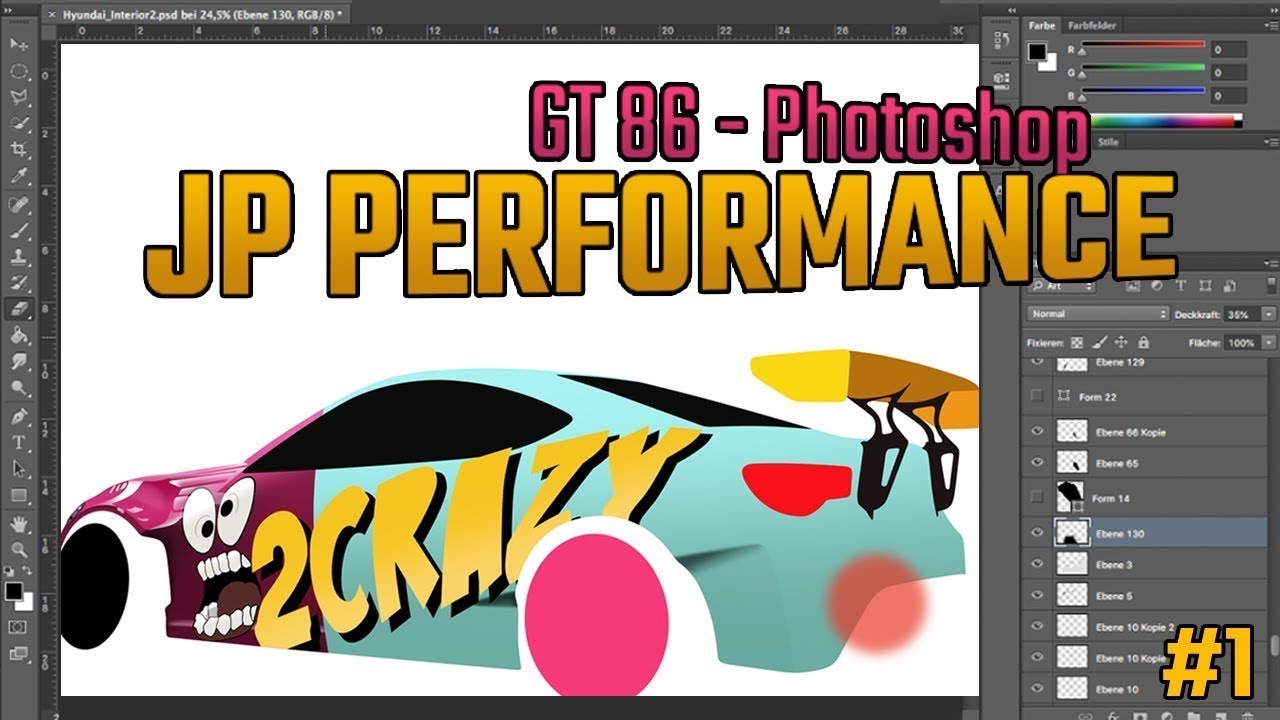This screenshot has width=1280, height=720.
Task: Switch to the Farbe tab
Action: (x=1042, y=25)
